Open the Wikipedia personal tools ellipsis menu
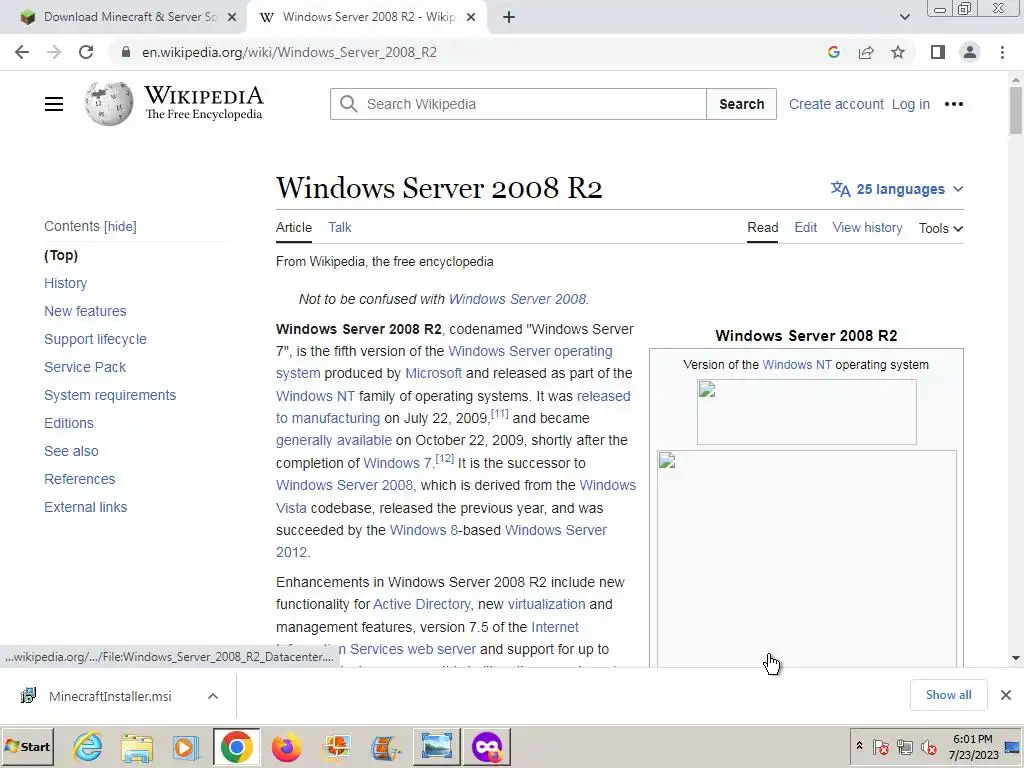Viewport: 1024px width, 768px height. pyautogui.click(x=953, y=104)
